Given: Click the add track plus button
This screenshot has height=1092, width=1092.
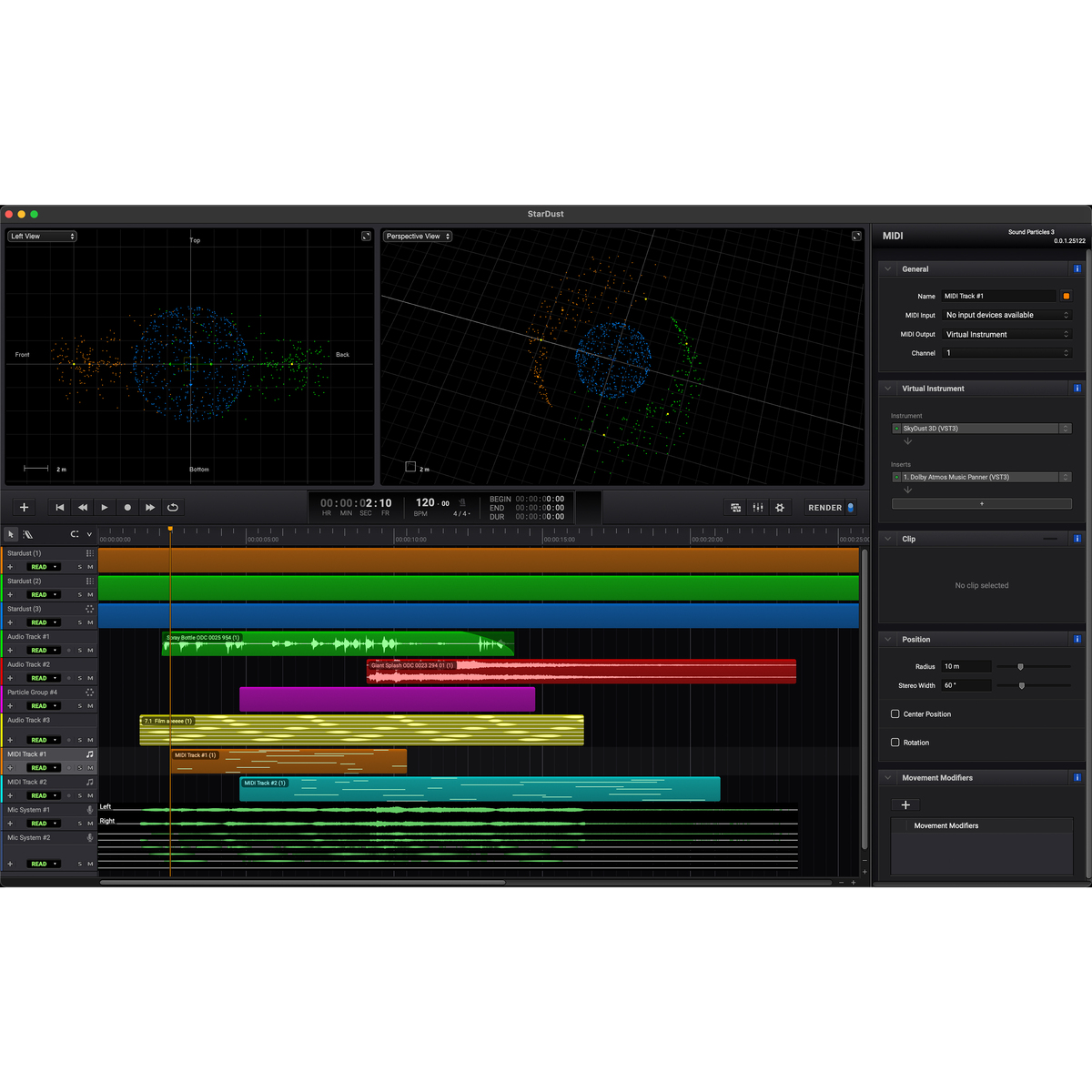Looking at the screenshot, I should pyautogui.click(x=25, y=508).
